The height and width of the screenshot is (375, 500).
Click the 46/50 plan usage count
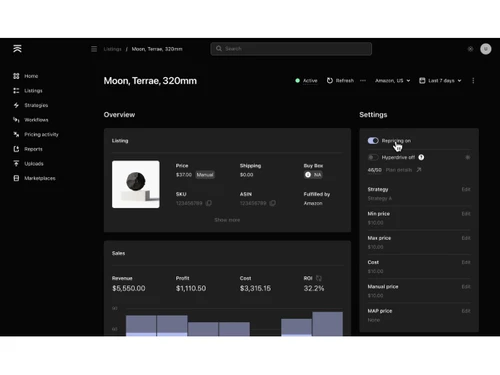pyautogui.click(x=374, y=170)
